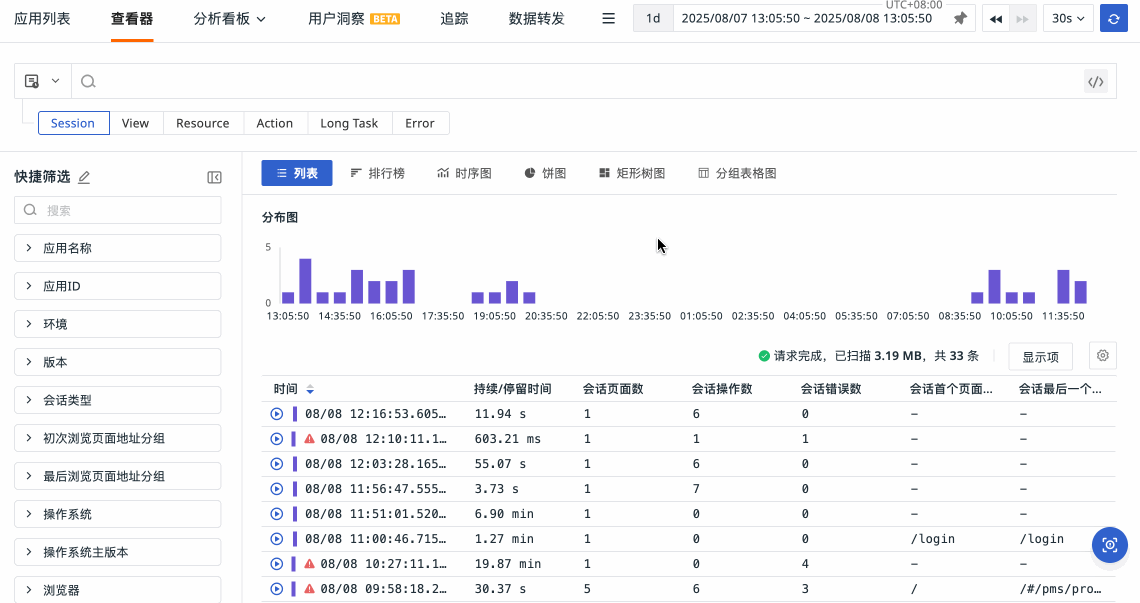Toggle the code query mode icon

pyautogui.click(x=1096, y=82)
